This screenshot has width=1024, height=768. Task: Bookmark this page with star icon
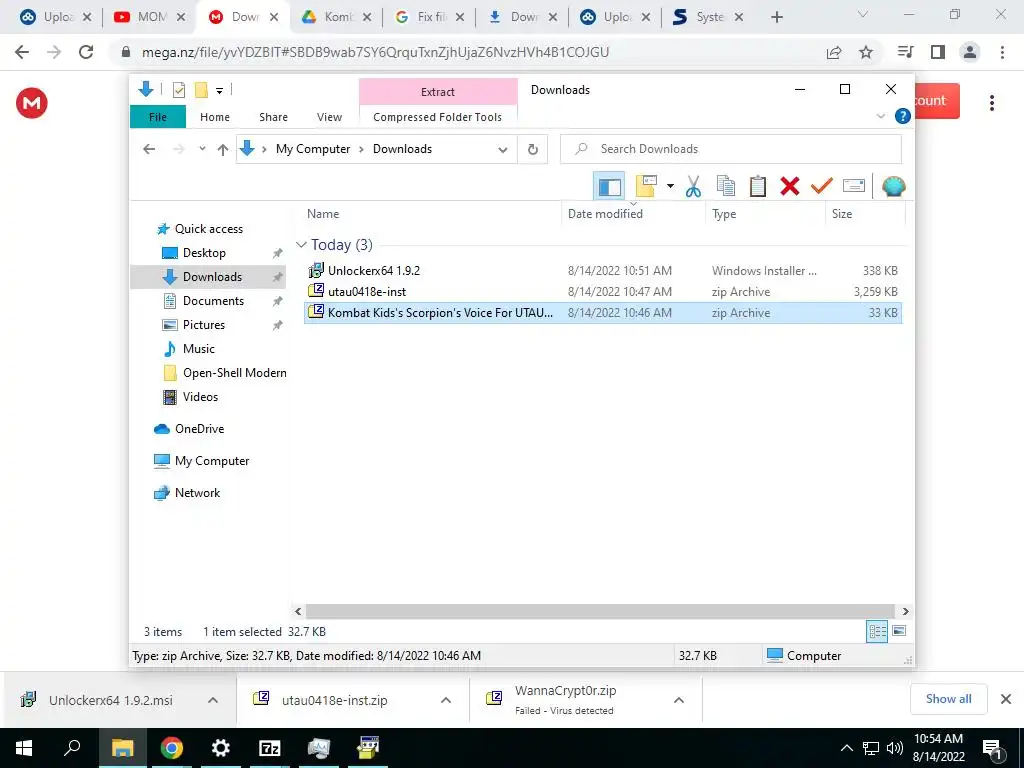(x=866, y=52)
